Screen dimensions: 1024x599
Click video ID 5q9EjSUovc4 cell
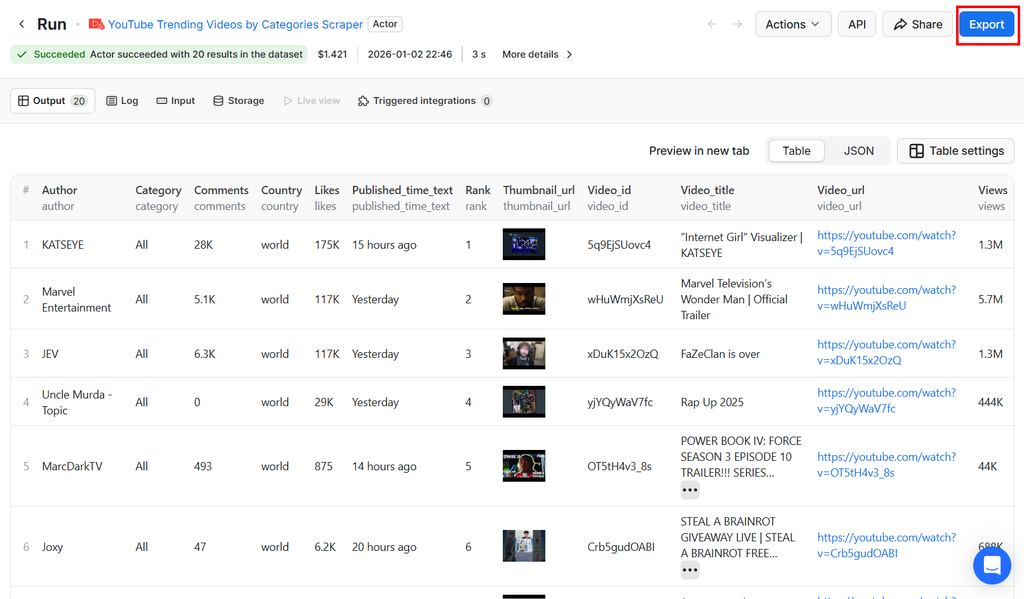tap(619, 244)
